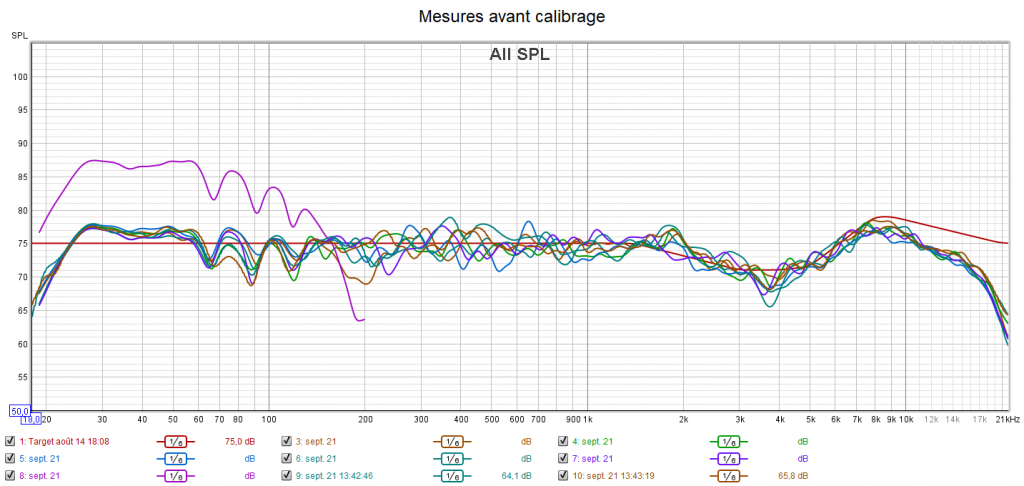Click the 50,0 SPL axis limit field
Viewport: 1024px width, 486px height.
click(x=20, y=410)
